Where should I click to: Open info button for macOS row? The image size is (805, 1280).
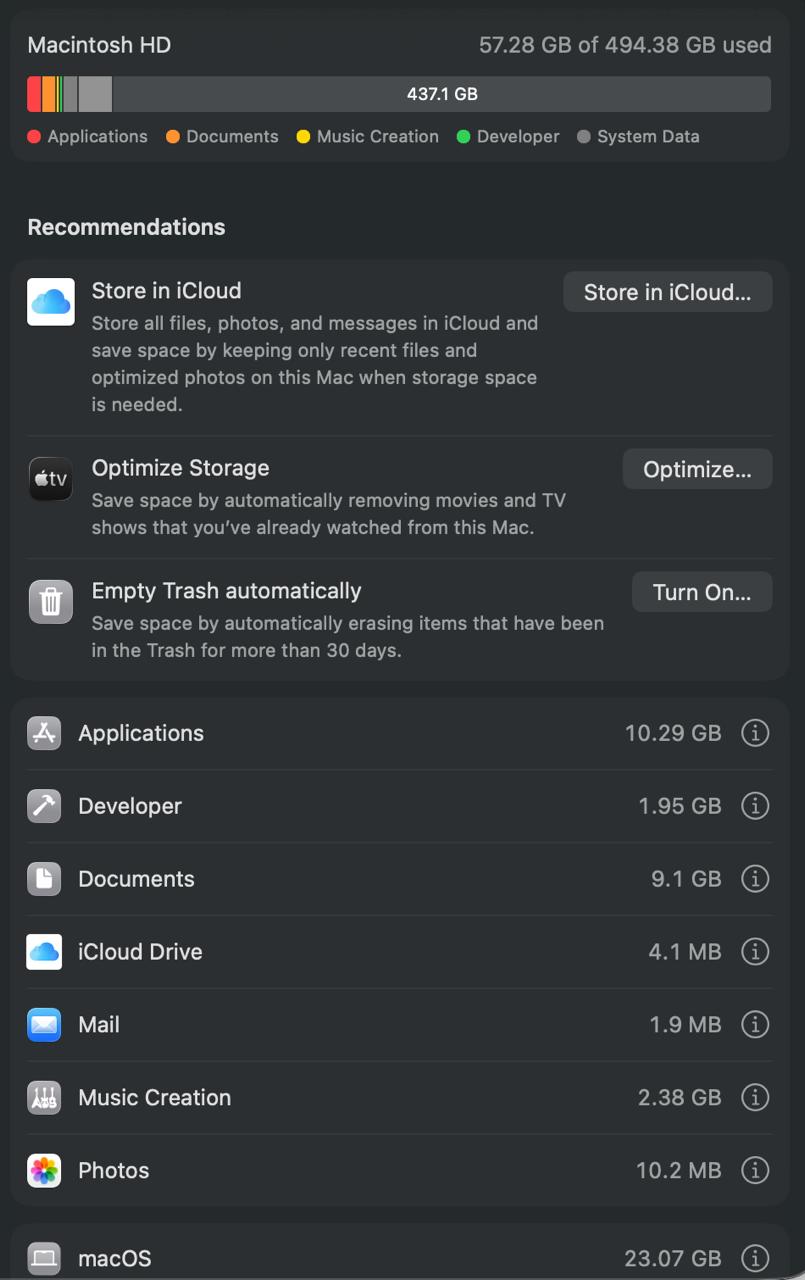pos(755,1258)
